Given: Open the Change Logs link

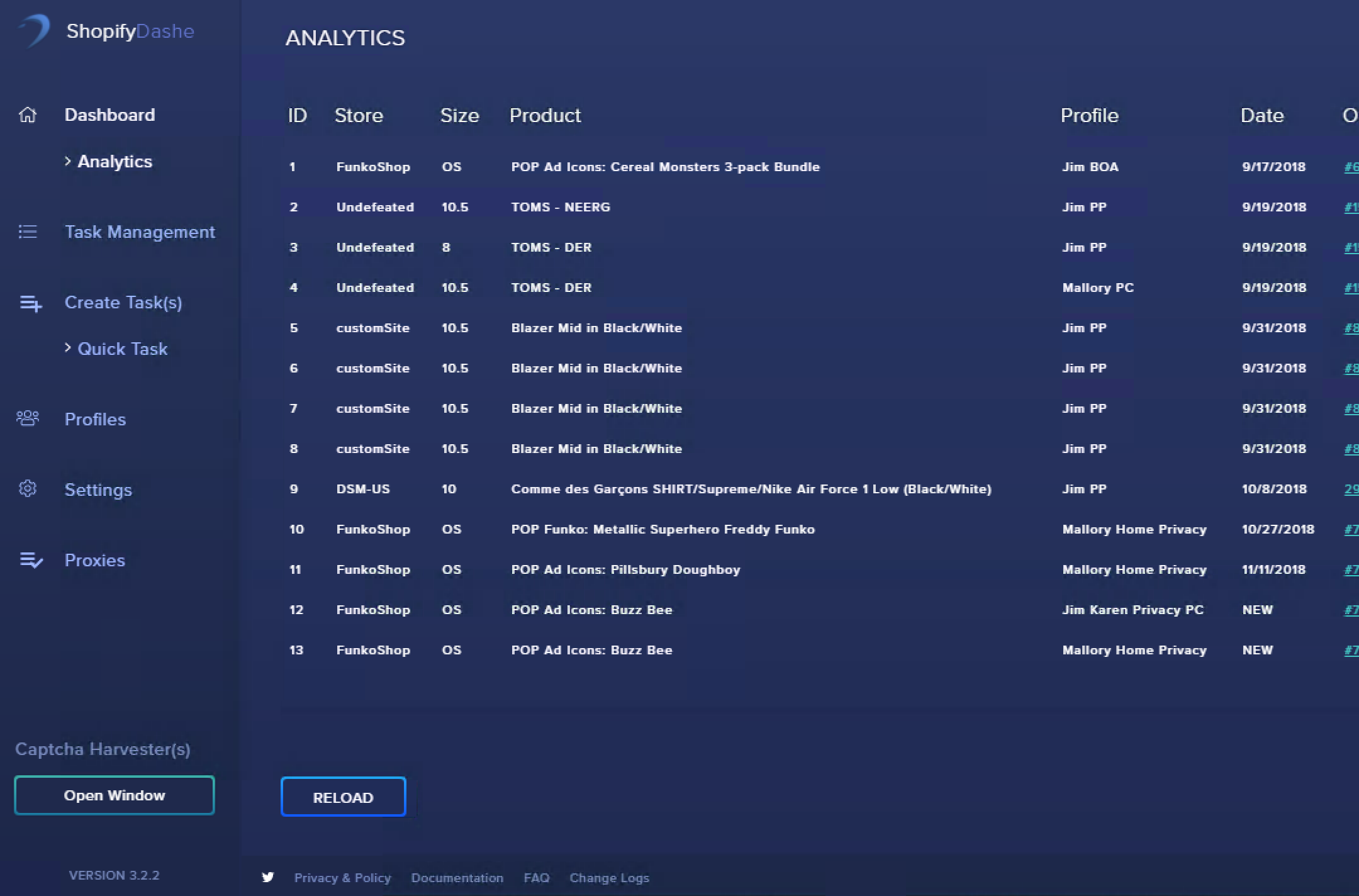Looking at the screenshot, I should [609, 878].
